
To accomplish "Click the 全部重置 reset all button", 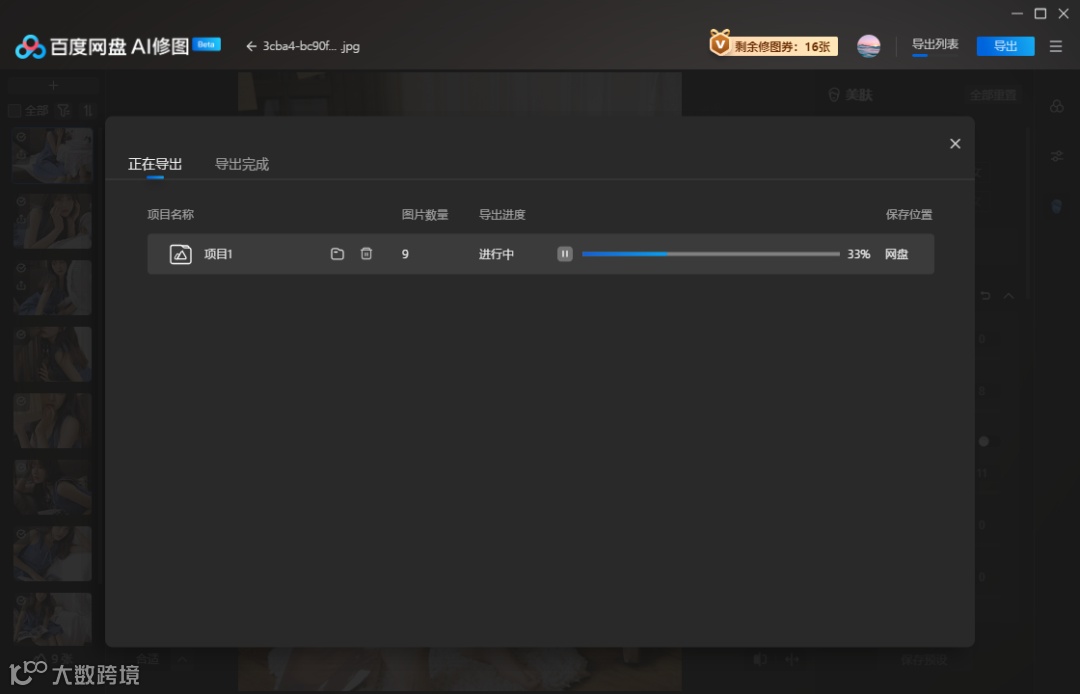I will coord(993,95).
